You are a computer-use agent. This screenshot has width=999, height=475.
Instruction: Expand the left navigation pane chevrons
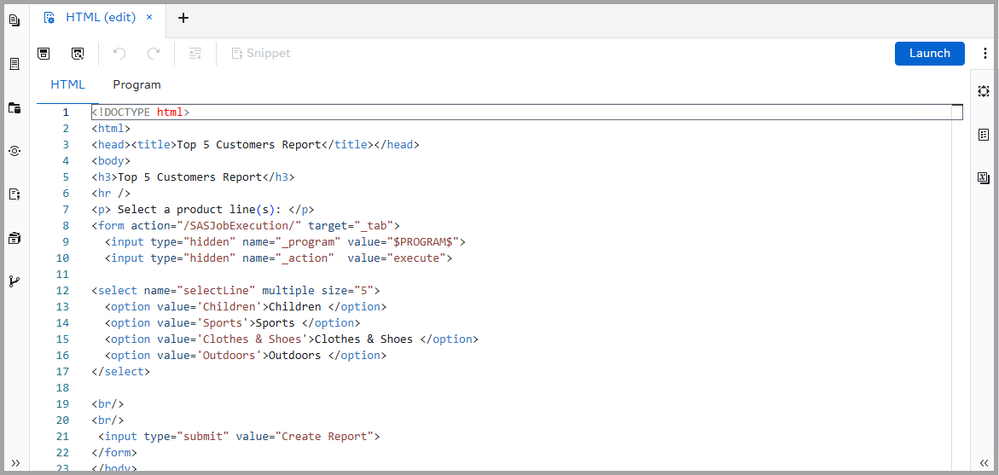[14, 462]
